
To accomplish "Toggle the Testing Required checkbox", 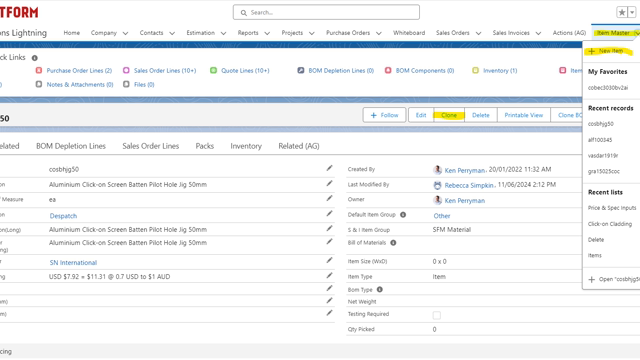I will [437, 315].
